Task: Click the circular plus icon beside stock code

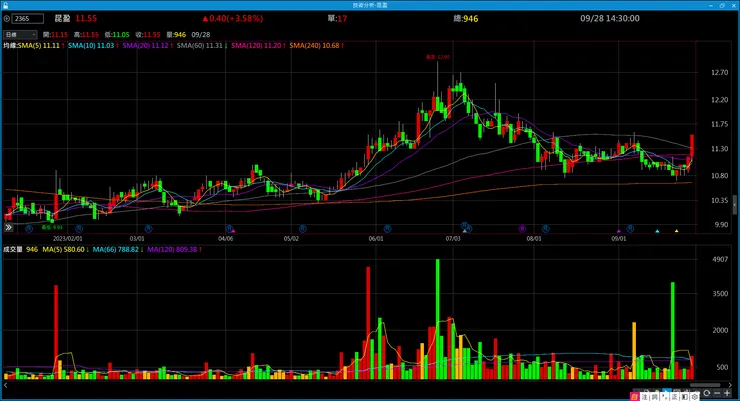Action: [x=7, y=19]
